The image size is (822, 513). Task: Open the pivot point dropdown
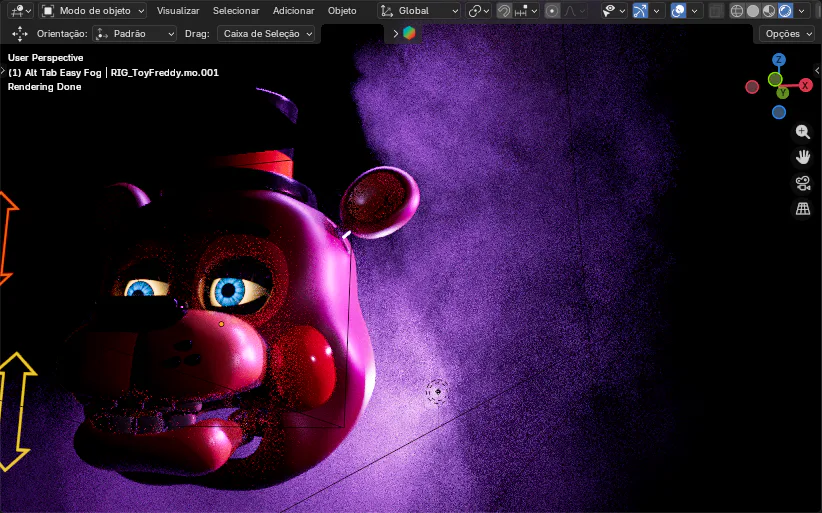(x=479, y=10)
